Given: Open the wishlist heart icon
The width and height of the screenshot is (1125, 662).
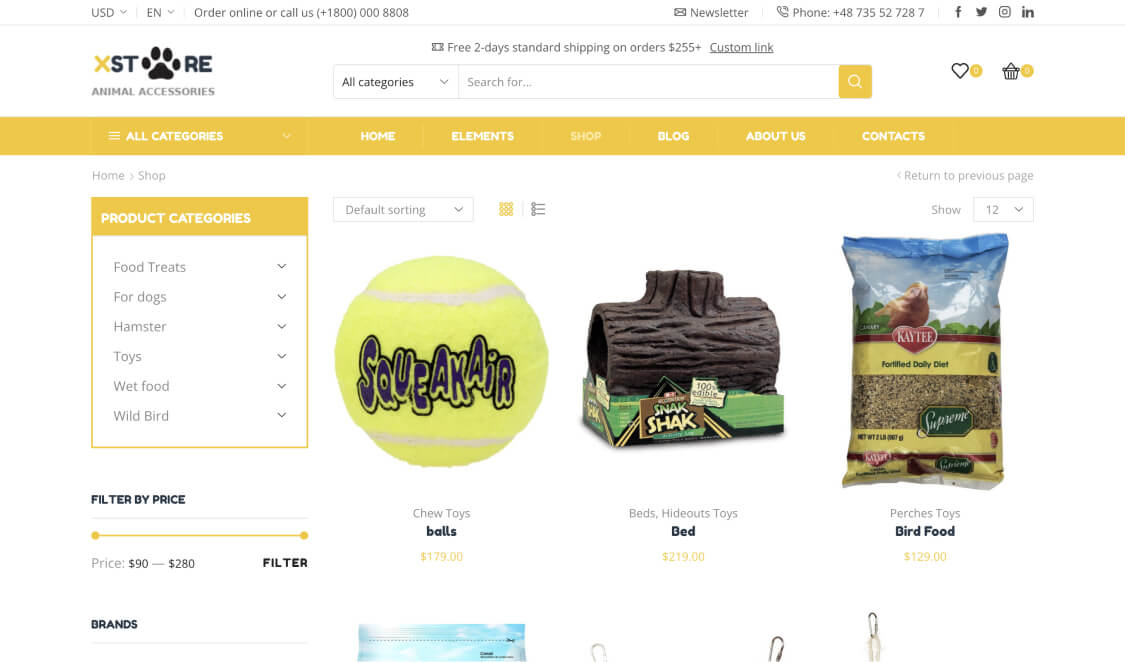Looking at the screenshot, I should [960, 71].
